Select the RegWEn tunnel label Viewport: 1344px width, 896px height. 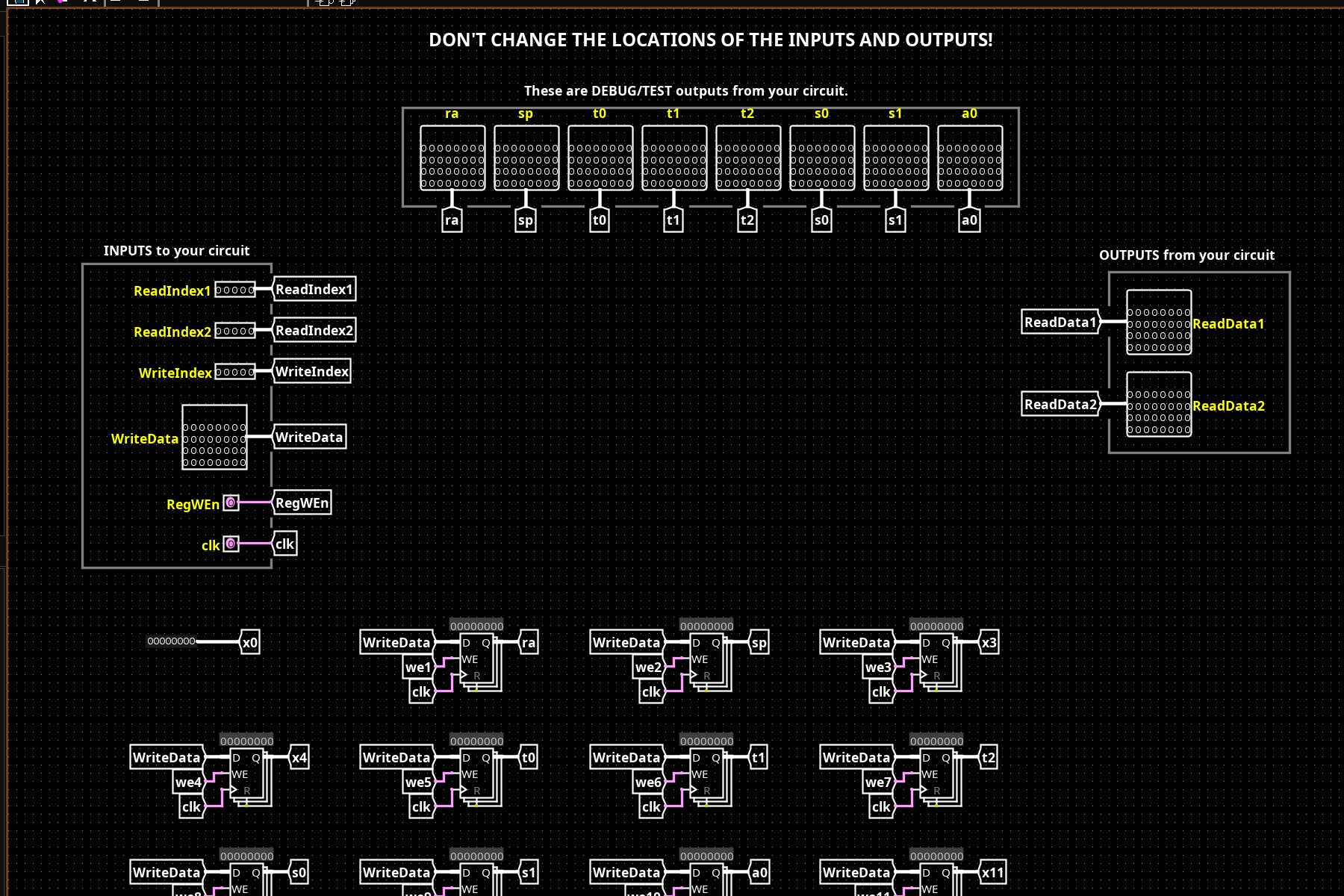[x=302, y=503]
